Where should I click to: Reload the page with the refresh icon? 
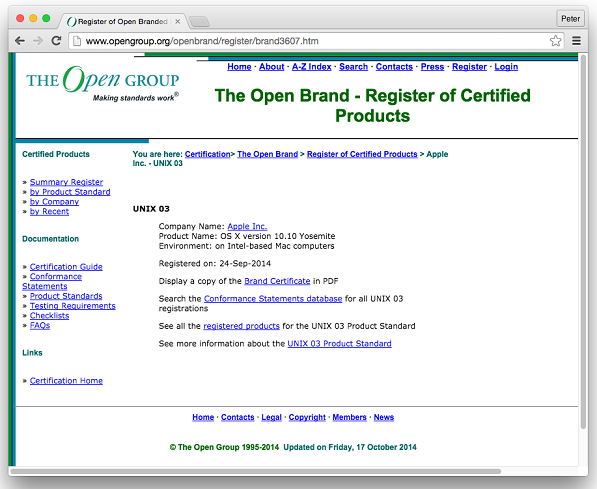coord(56,41)
